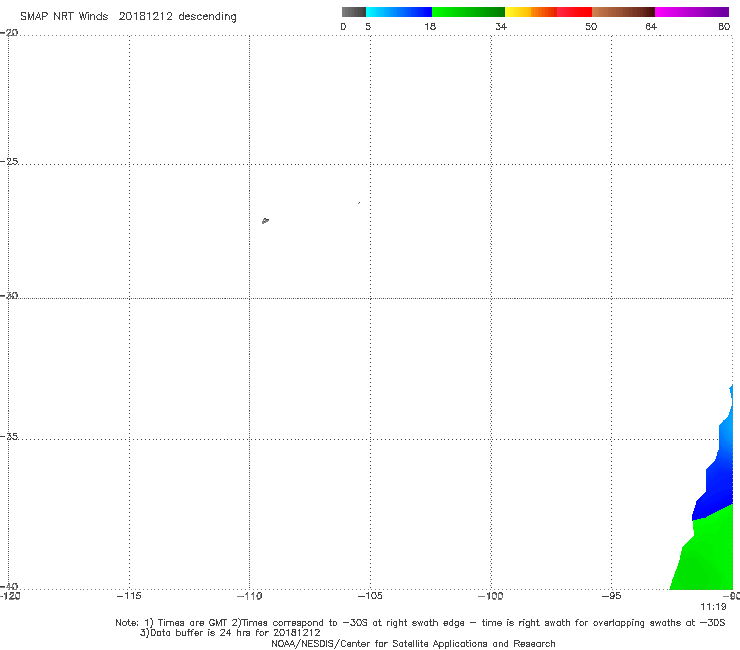Click the "-25" latitude axis label
Viewport: 740px width, 650px height.
tap(9, 161)
